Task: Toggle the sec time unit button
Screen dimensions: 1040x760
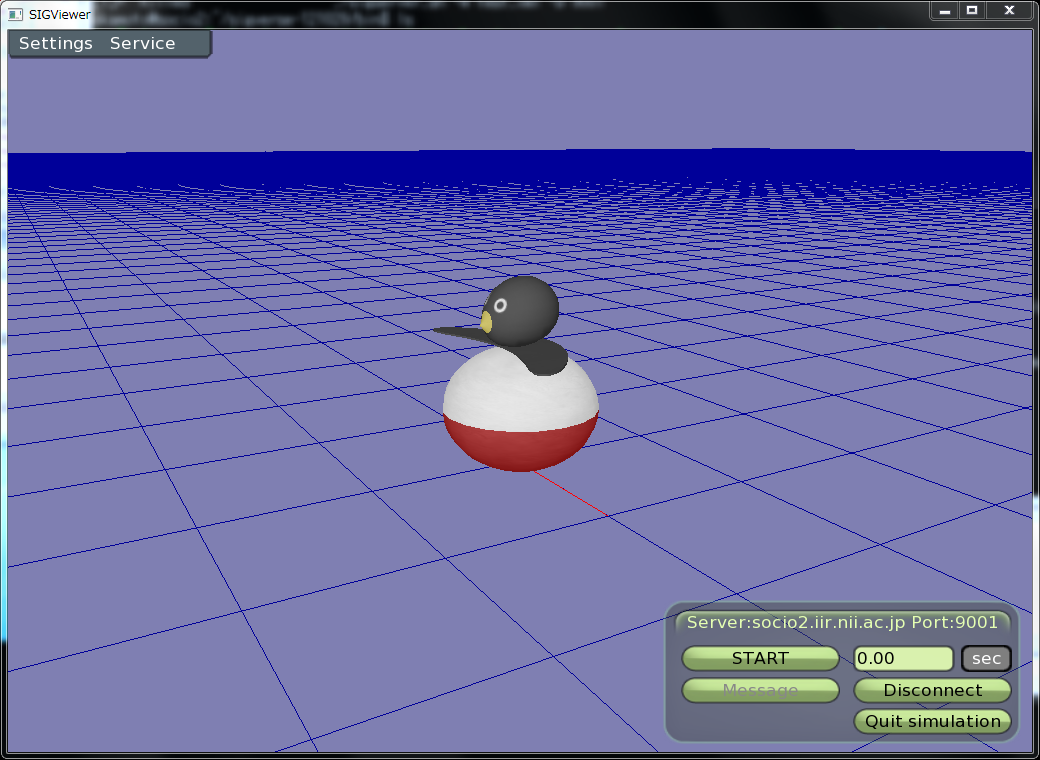Action: (x=986, y=658)
